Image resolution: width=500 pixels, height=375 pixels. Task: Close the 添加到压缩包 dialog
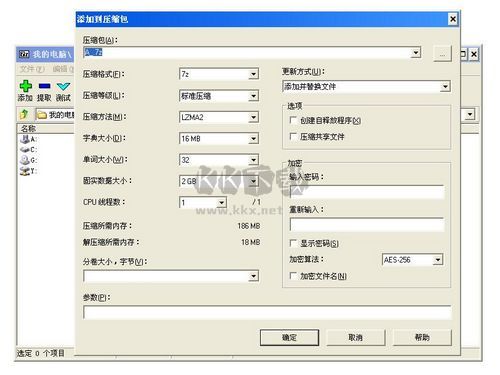(453, 19)
